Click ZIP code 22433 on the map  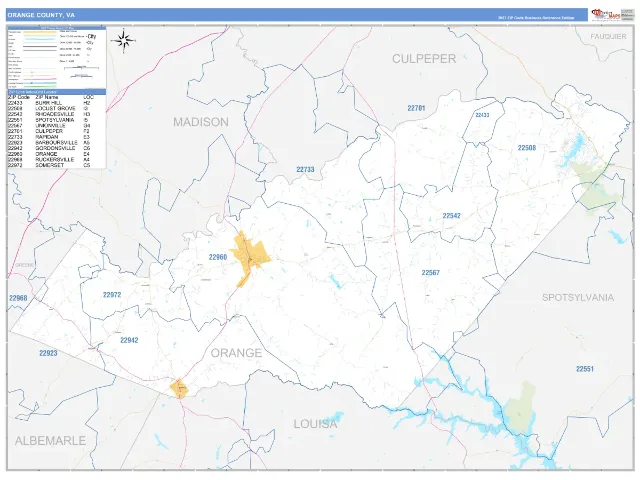pos(482,115)
